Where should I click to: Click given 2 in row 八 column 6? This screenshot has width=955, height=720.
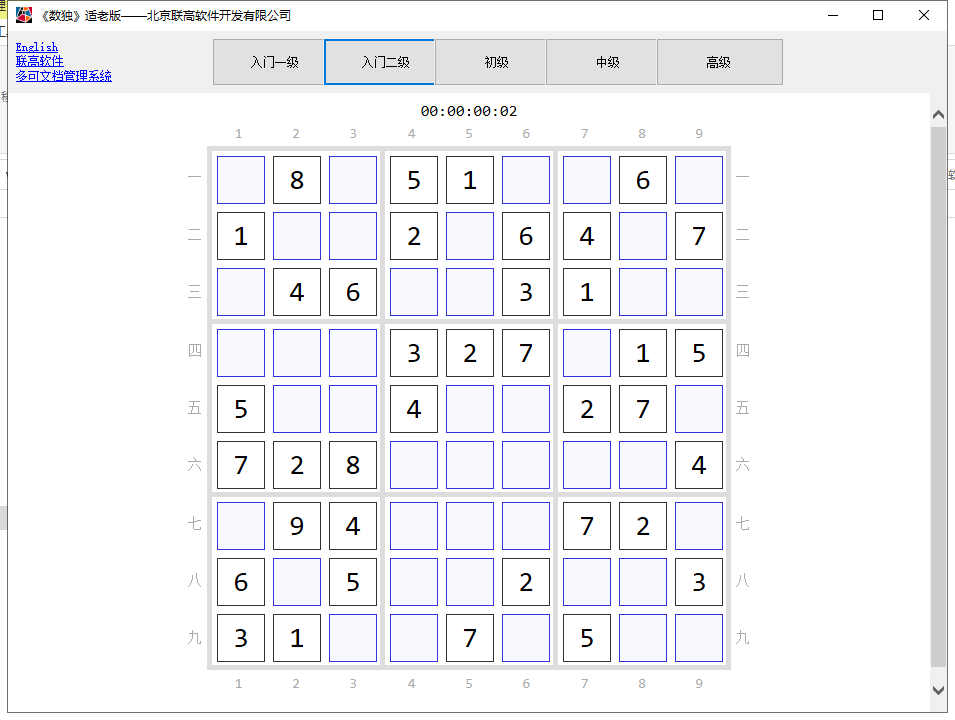point(526,582)
